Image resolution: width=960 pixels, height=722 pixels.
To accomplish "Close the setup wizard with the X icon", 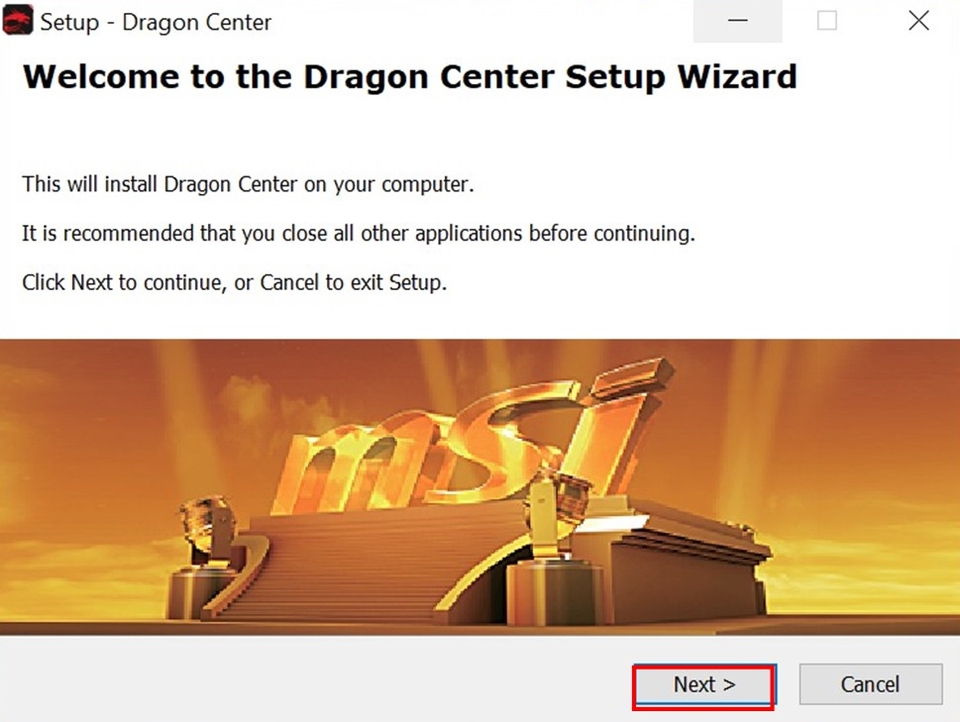I will click(x=918, y=21).
